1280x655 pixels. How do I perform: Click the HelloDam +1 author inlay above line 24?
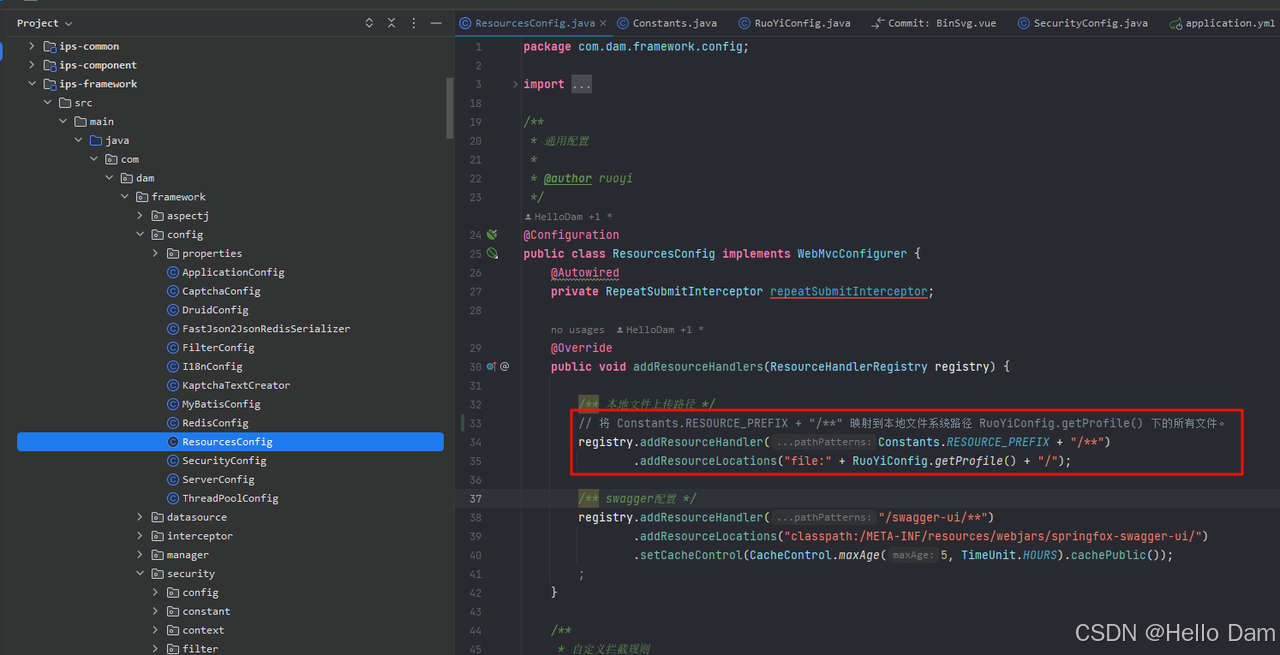pos(567,216)
